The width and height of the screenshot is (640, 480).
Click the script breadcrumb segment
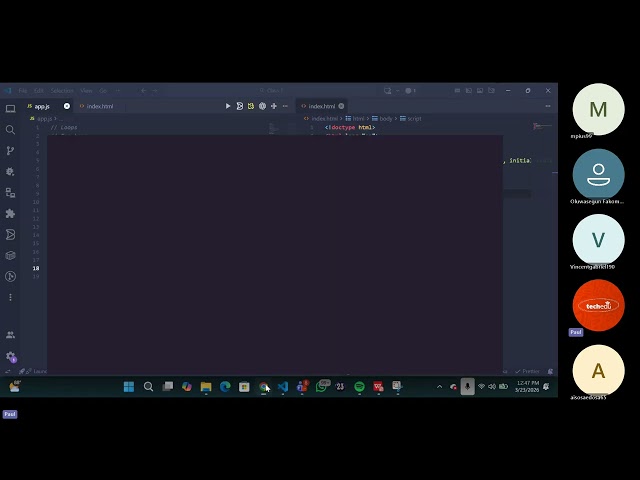tap(411, 119)
